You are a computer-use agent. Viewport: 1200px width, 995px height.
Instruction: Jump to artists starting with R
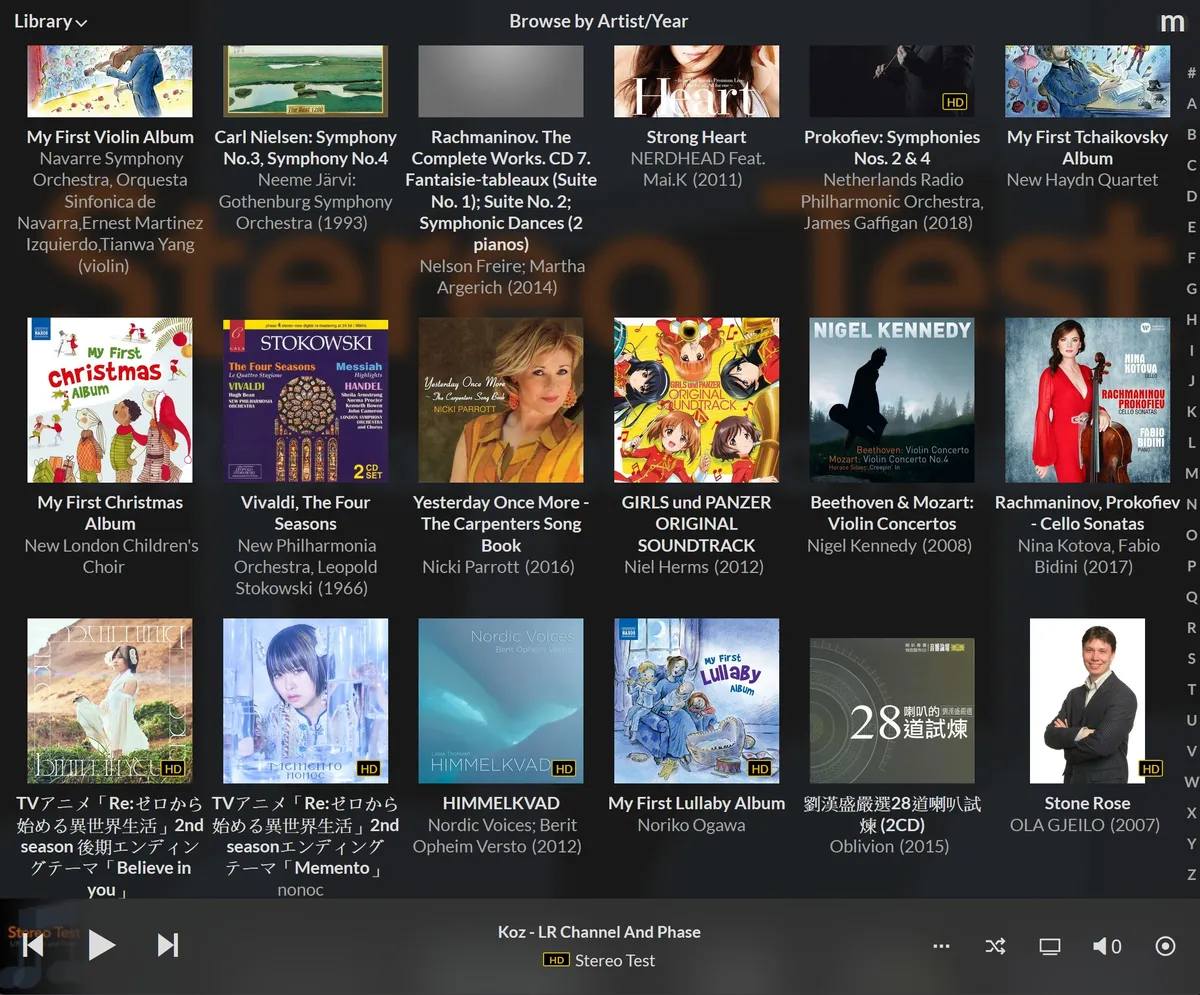pyautogui.click(x=1191, y=627)
